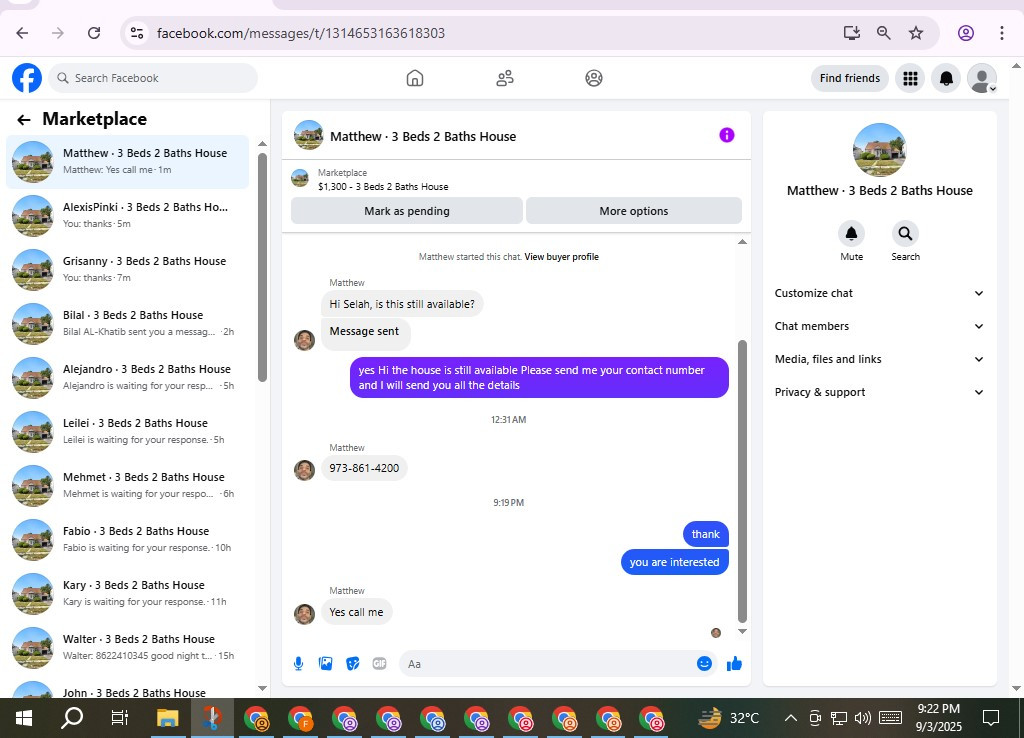Open File Explorer from taskbar
Screen dimensions: 1024x738
click(168, 718)
